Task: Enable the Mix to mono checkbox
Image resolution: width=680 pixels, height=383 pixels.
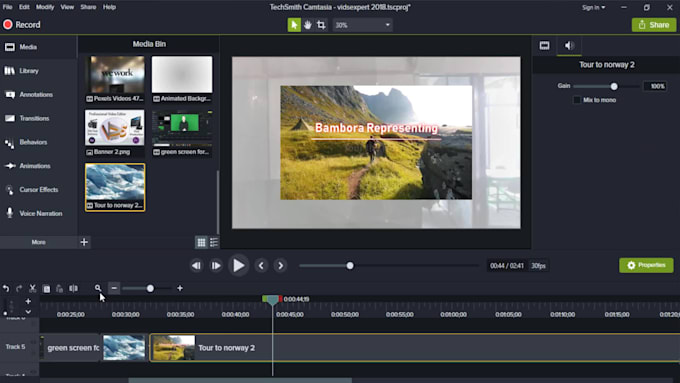Action: pos(576,100)
